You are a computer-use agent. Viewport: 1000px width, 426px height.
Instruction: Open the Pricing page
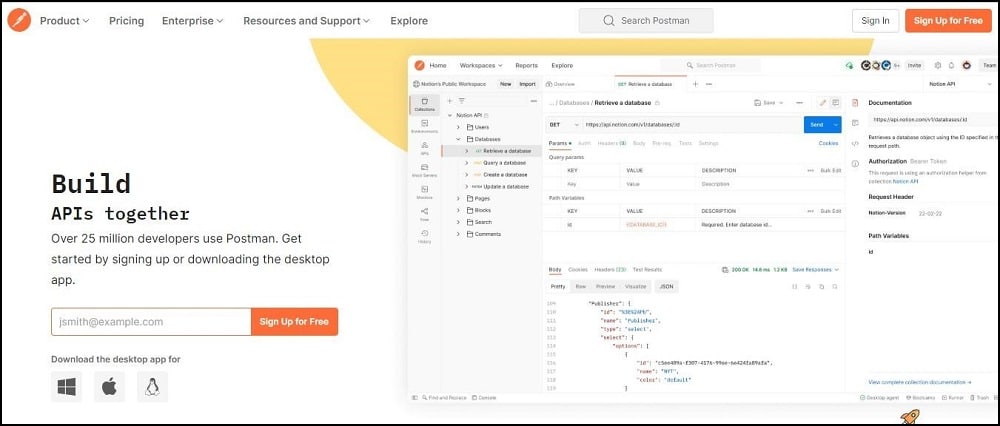(x=126, y=21)
